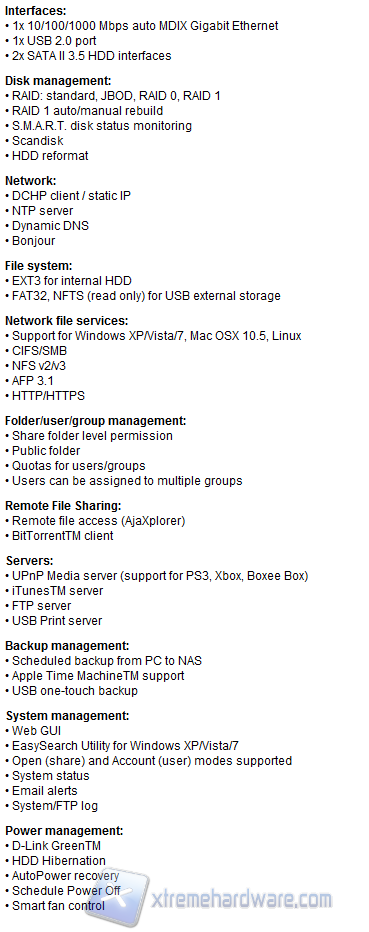Click the File system heading
The image size is (369, 932).
pos(38,266)
